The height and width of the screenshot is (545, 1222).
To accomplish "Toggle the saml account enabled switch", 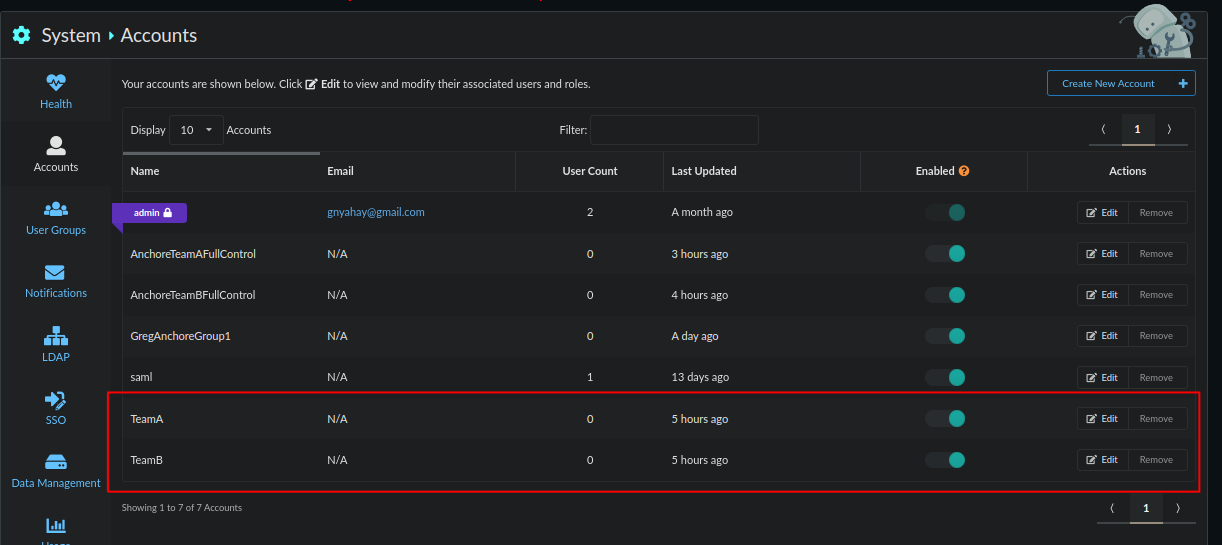I will point(945,377).
